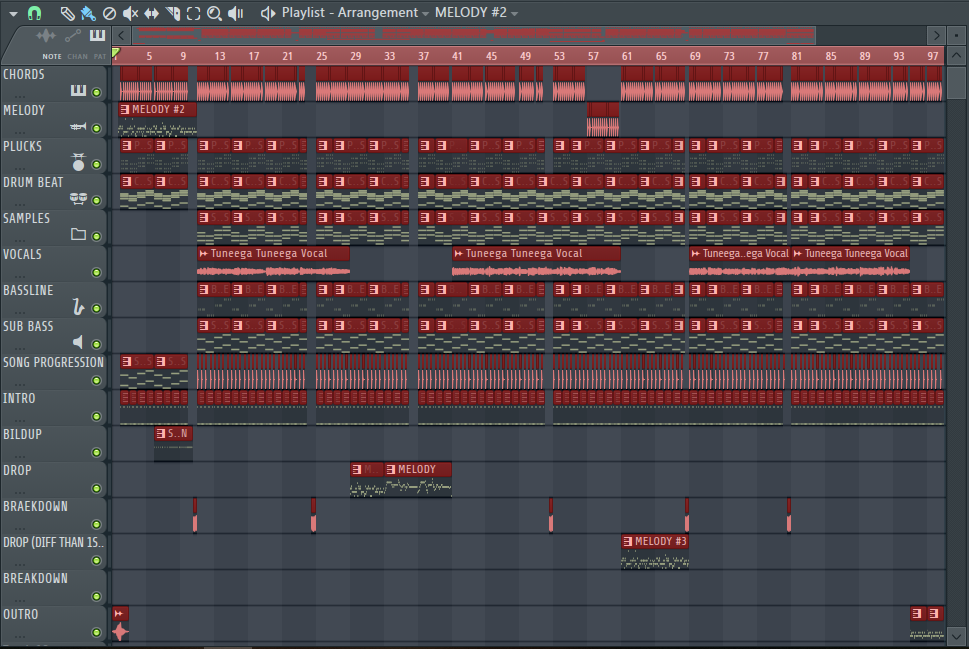The image size is (969, 649).
Task: Open the Arrangement dropdown
Action: tap(425, 13)
